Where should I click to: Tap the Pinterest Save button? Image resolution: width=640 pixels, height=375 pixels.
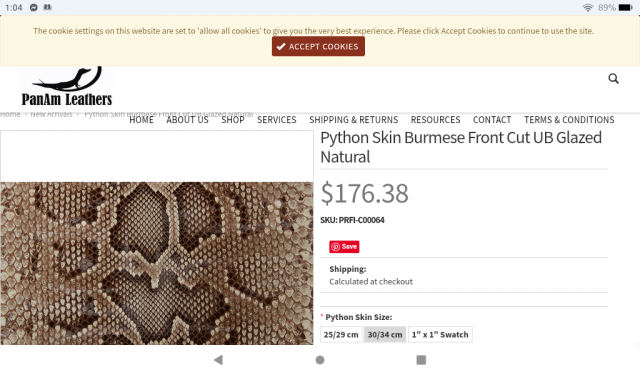(x=344, y=246)
